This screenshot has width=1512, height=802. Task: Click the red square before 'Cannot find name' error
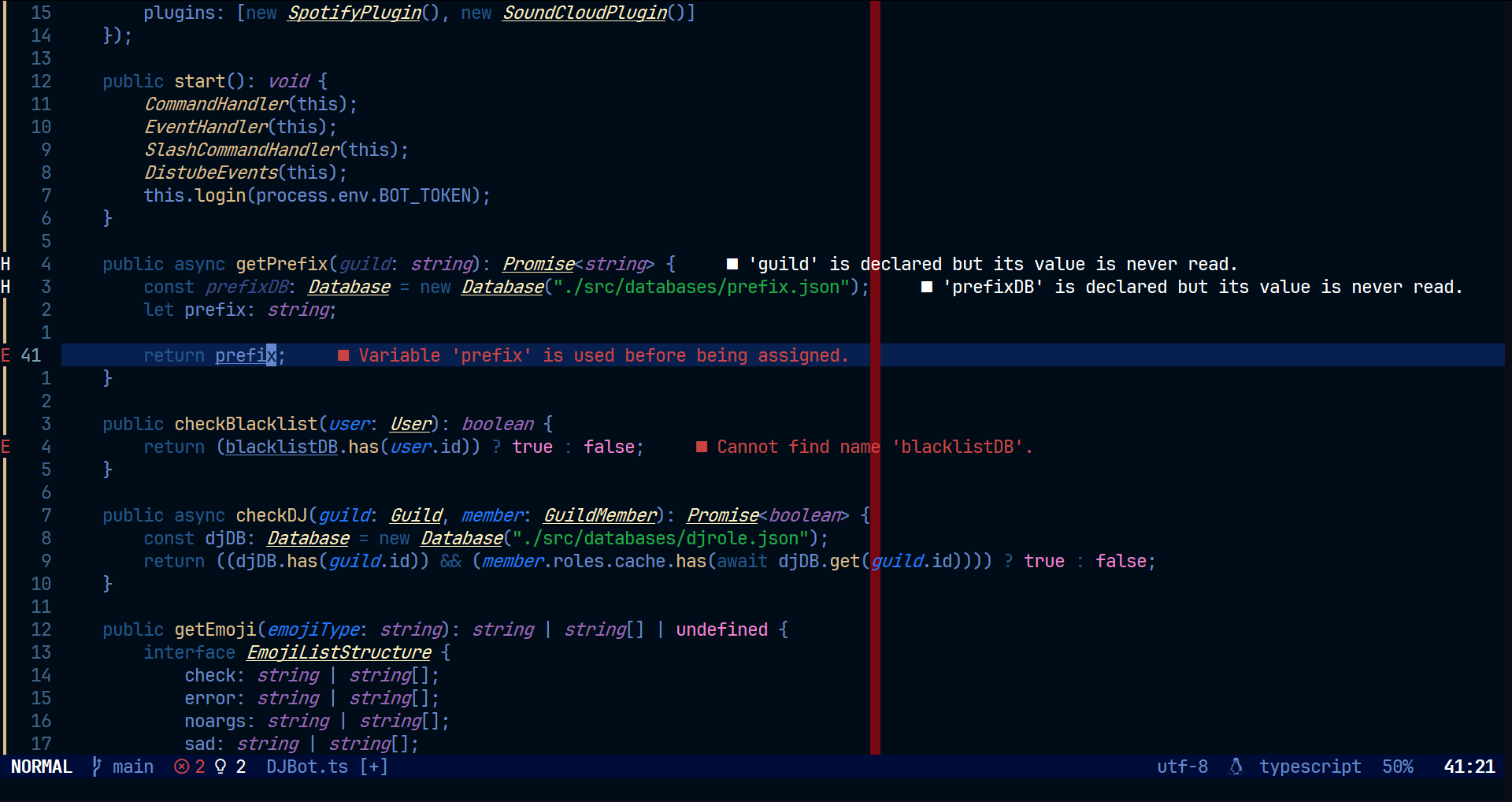click(702, 447)
